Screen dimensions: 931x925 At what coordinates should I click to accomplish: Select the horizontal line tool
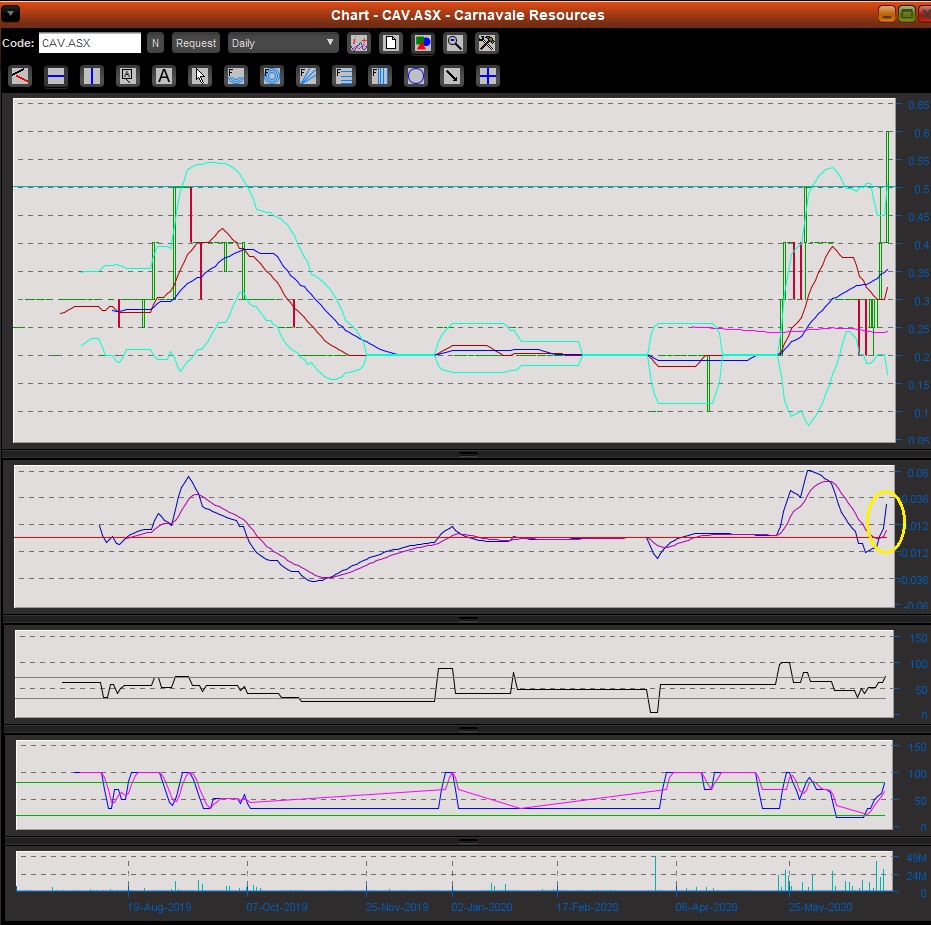(x=56, y=76)
